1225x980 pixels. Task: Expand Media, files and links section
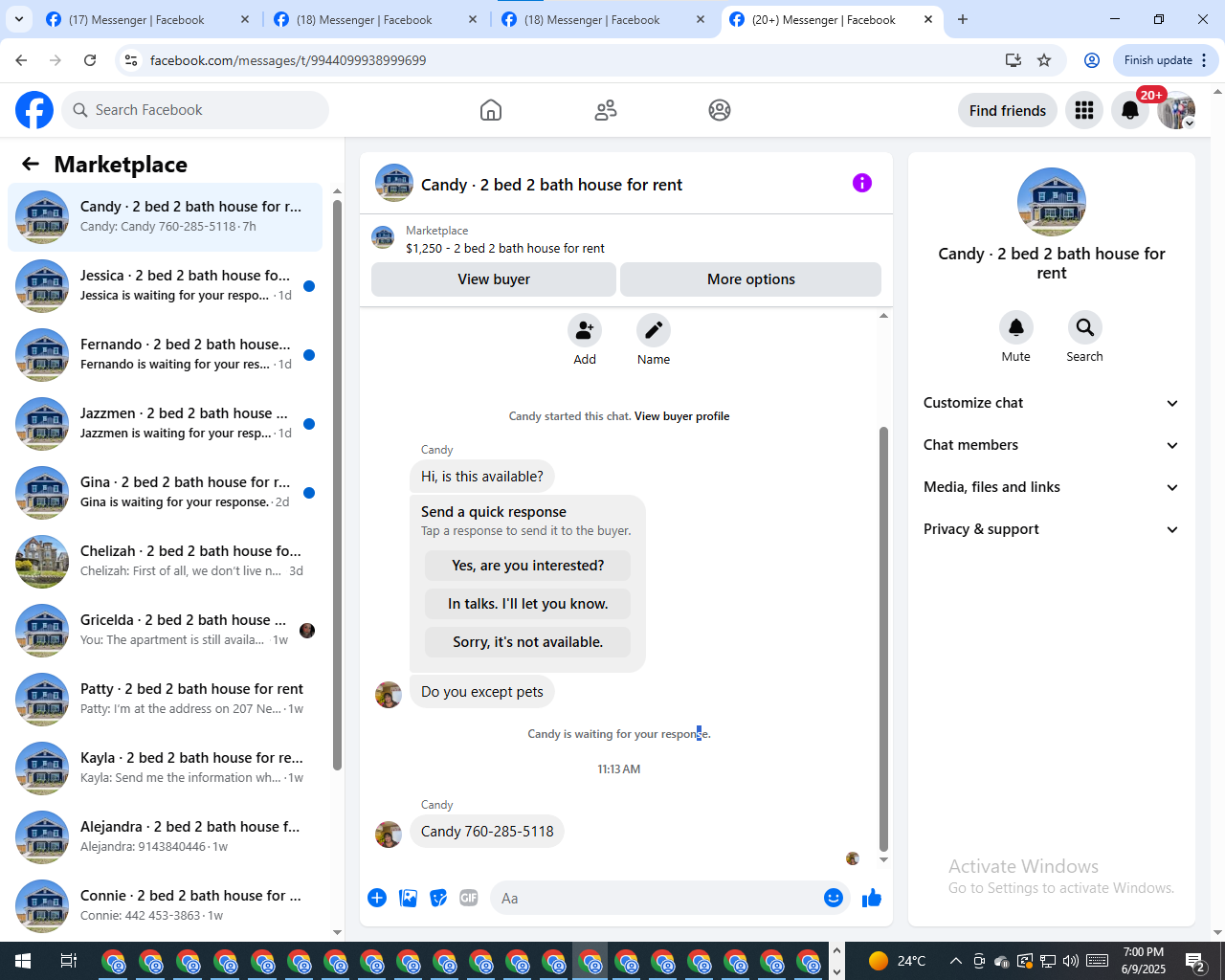[x=1051, y=487]
